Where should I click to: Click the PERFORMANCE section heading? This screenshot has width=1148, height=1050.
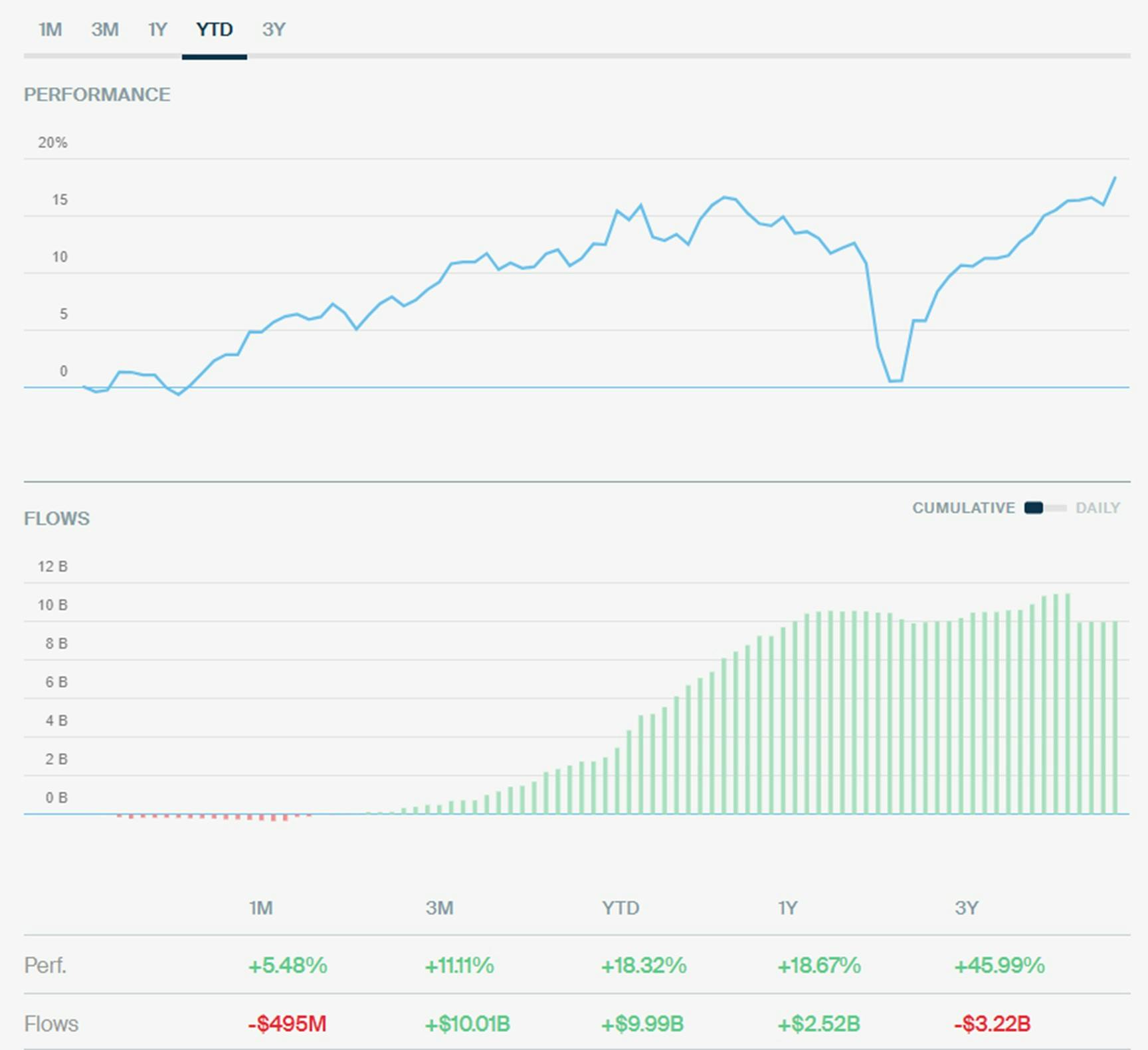pyautogui.click(x=97, y=94)
